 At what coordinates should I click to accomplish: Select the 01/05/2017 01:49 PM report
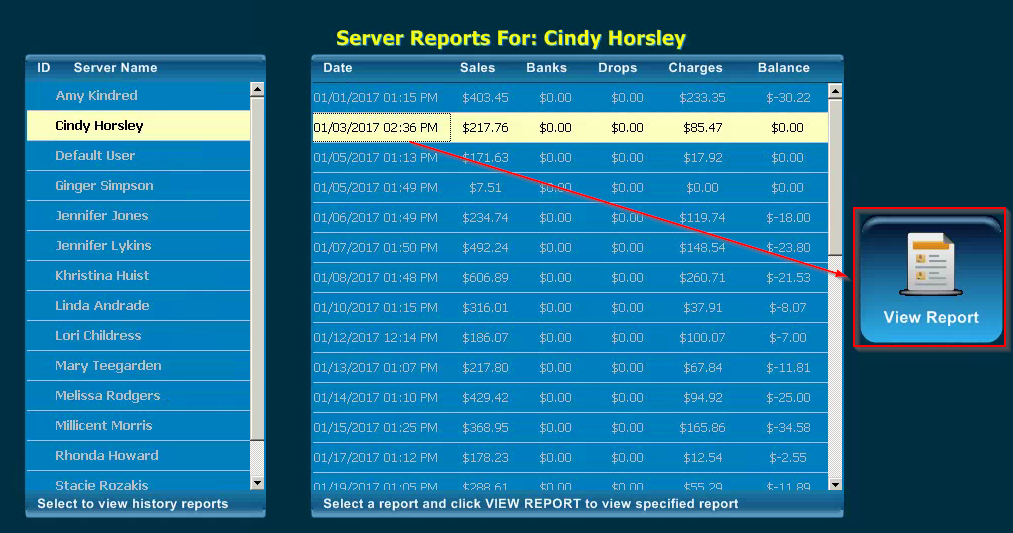pyautogui.click(x=570, y=188)
